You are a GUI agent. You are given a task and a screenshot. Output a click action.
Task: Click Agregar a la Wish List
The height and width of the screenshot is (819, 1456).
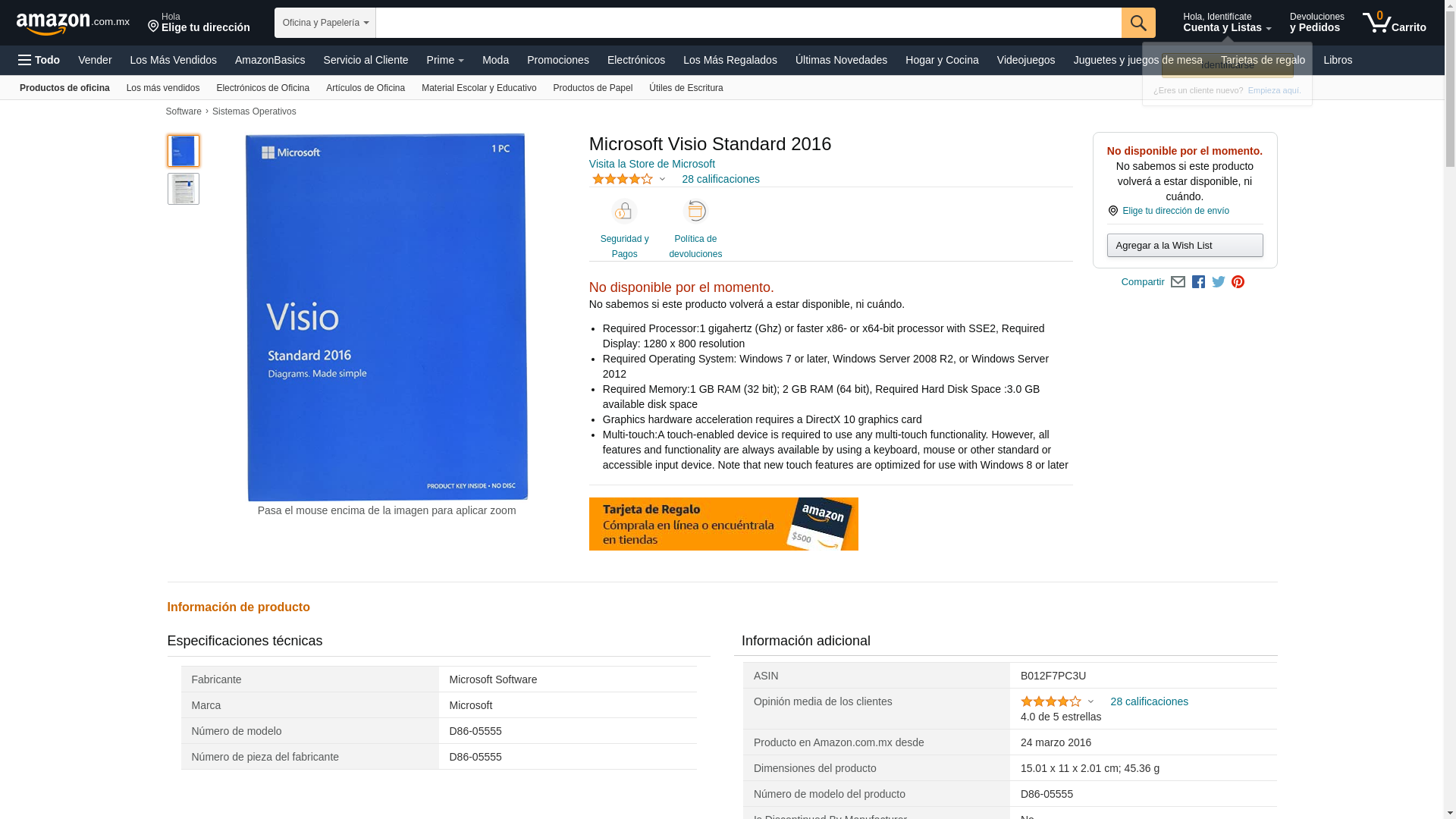click(1185, 246)
